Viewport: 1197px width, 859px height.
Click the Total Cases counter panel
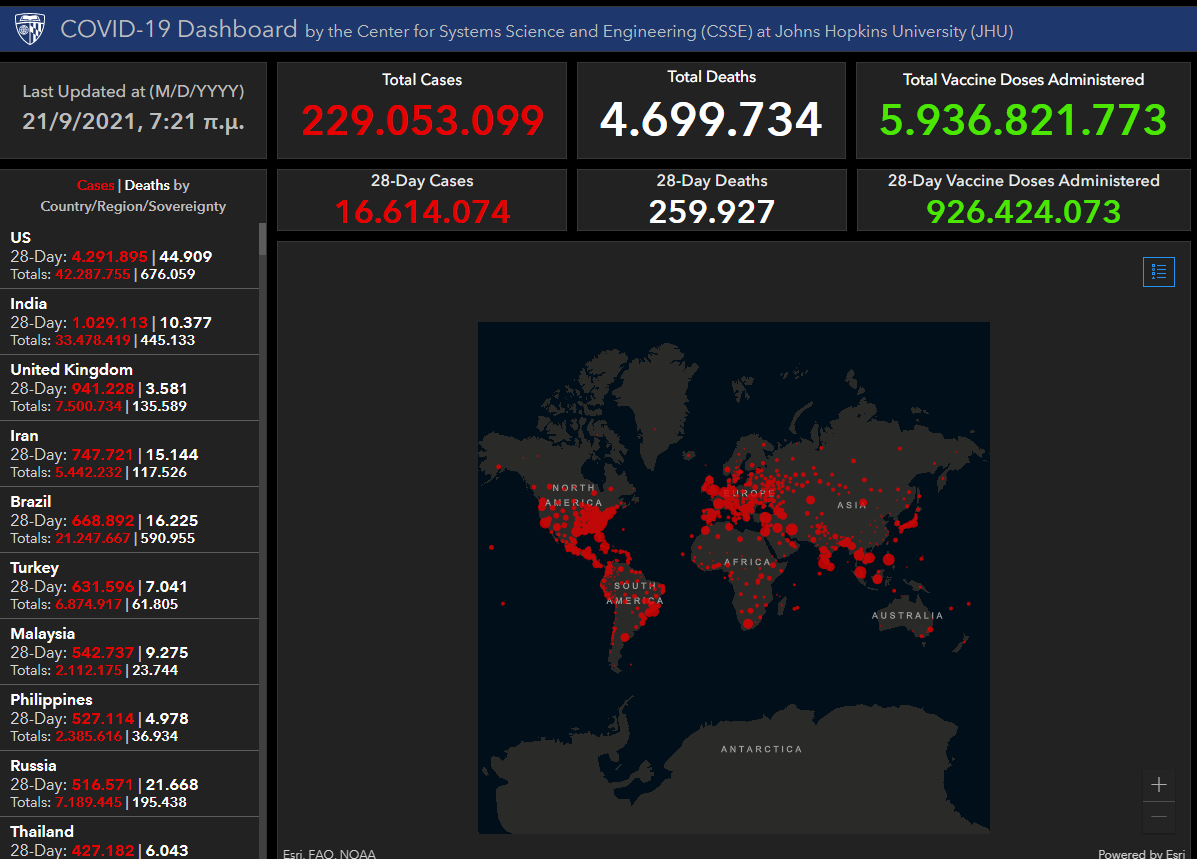(x=422, y=110)
